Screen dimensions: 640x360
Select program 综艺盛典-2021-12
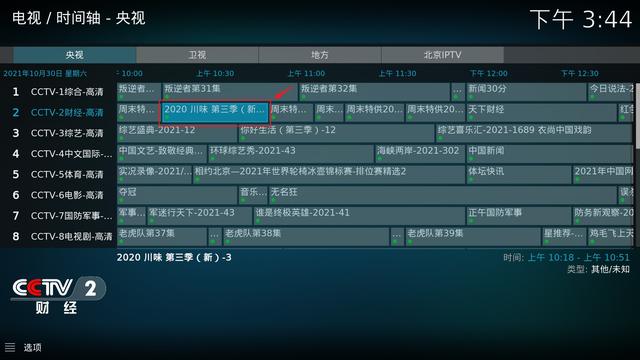pos(177,133)
